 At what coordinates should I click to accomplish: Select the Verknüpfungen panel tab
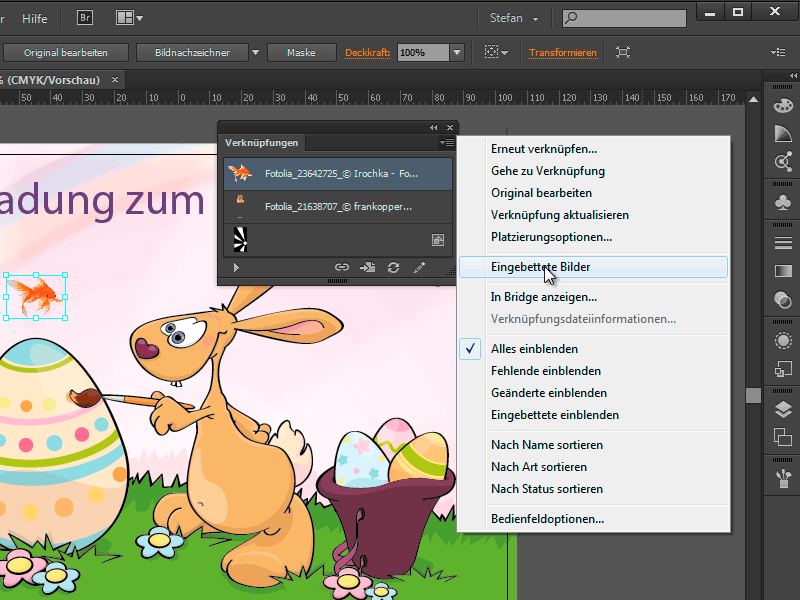click(262, 143)
